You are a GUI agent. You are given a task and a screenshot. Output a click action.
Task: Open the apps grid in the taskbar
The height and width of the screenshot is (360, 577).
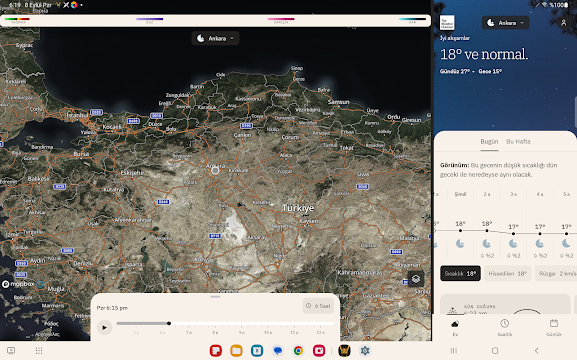point(39,351)
